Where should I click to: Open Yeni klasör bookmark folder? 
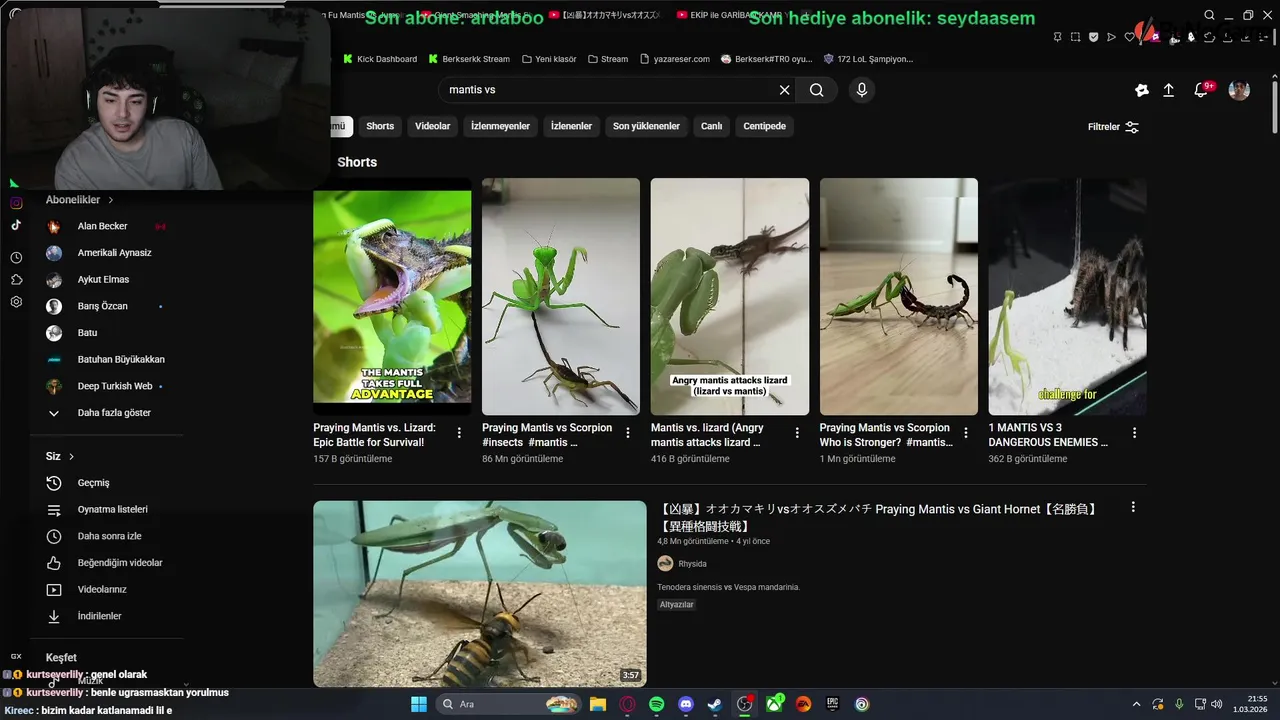point(548,59)
